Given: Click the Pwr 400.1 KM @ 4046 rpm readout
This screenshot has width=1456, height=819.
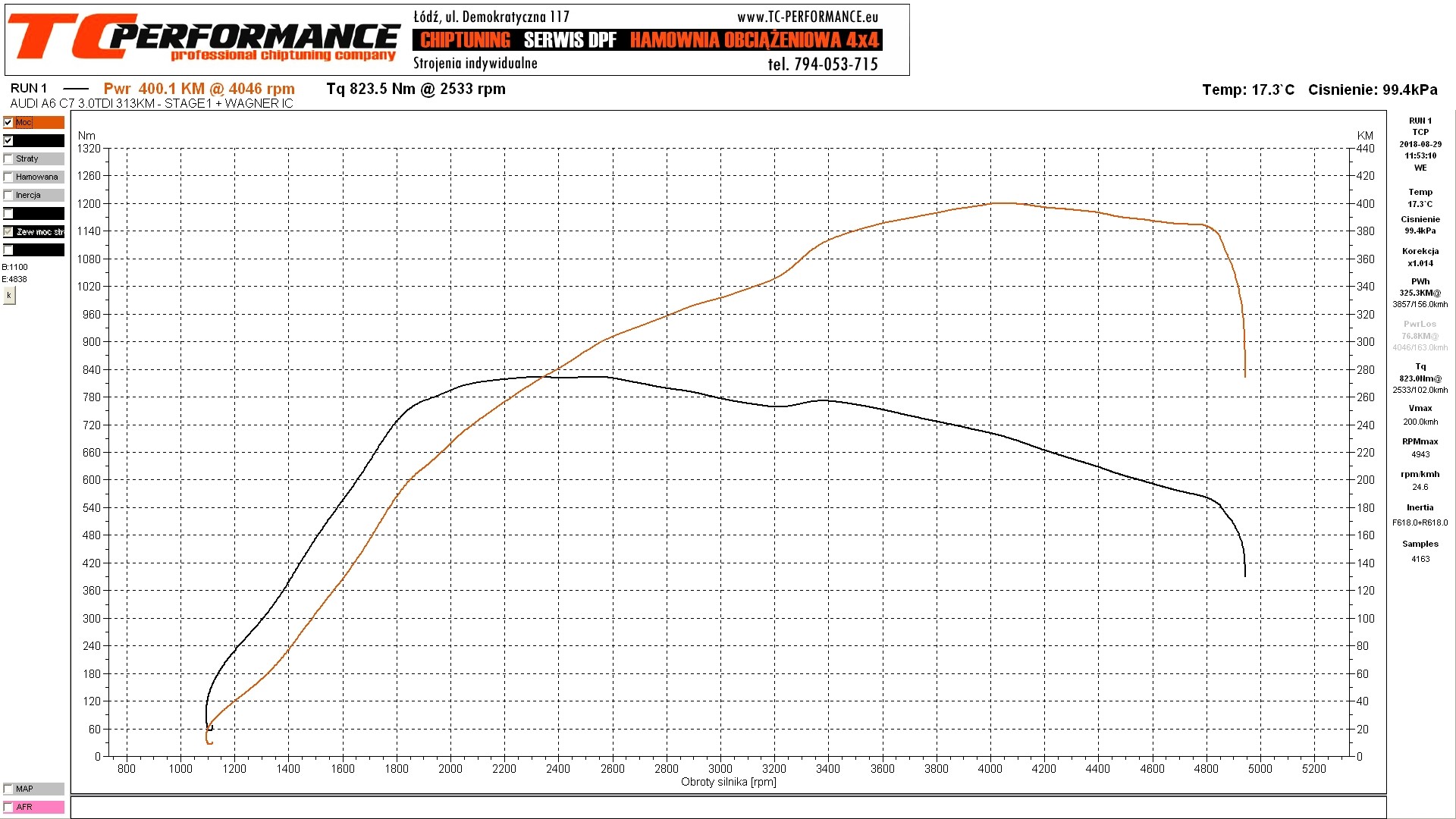Looking at the screenshot, I should coord(199,89).
